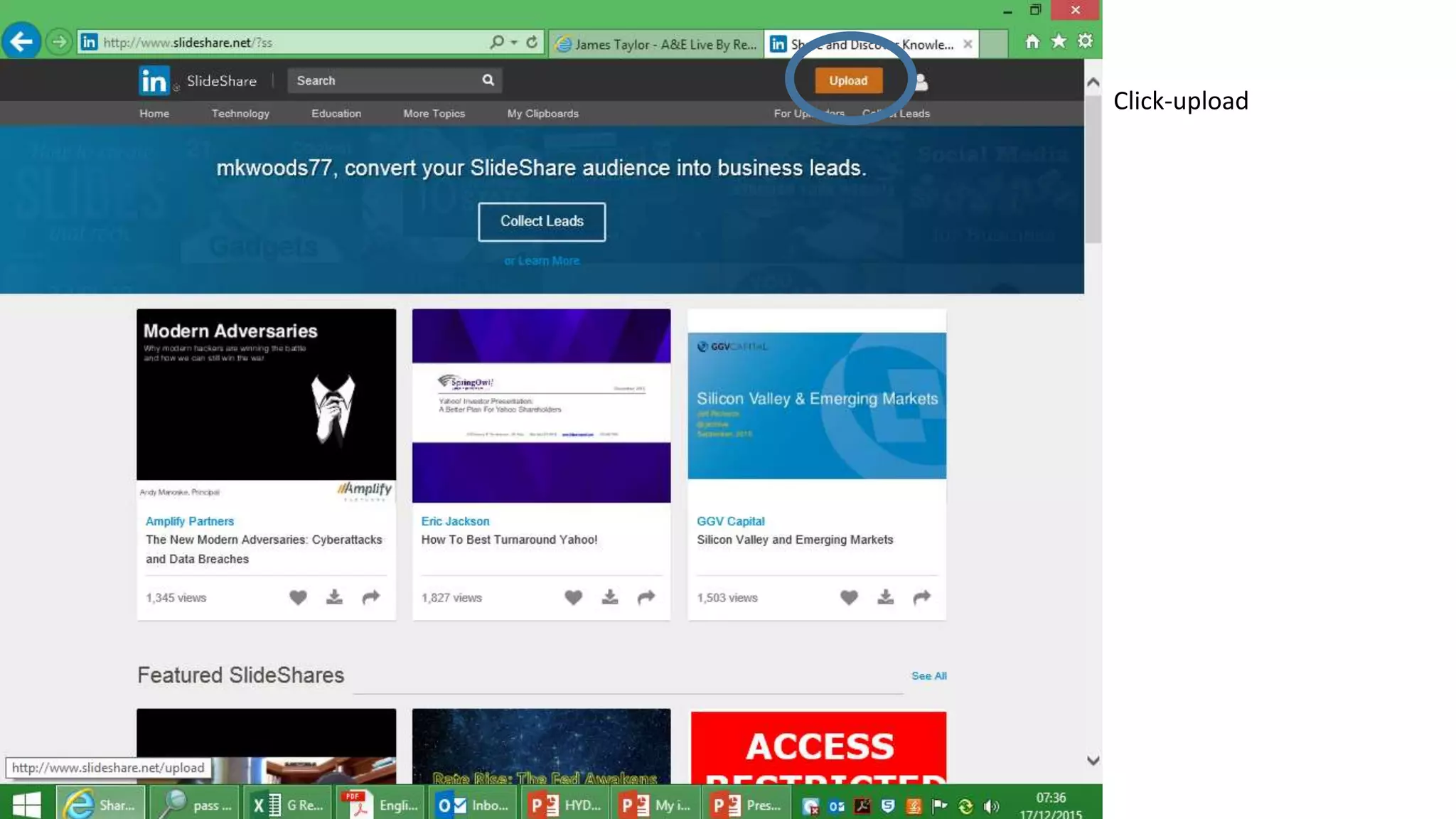Click the See All link
1456x819 pixels.
[x=928, y=675]
